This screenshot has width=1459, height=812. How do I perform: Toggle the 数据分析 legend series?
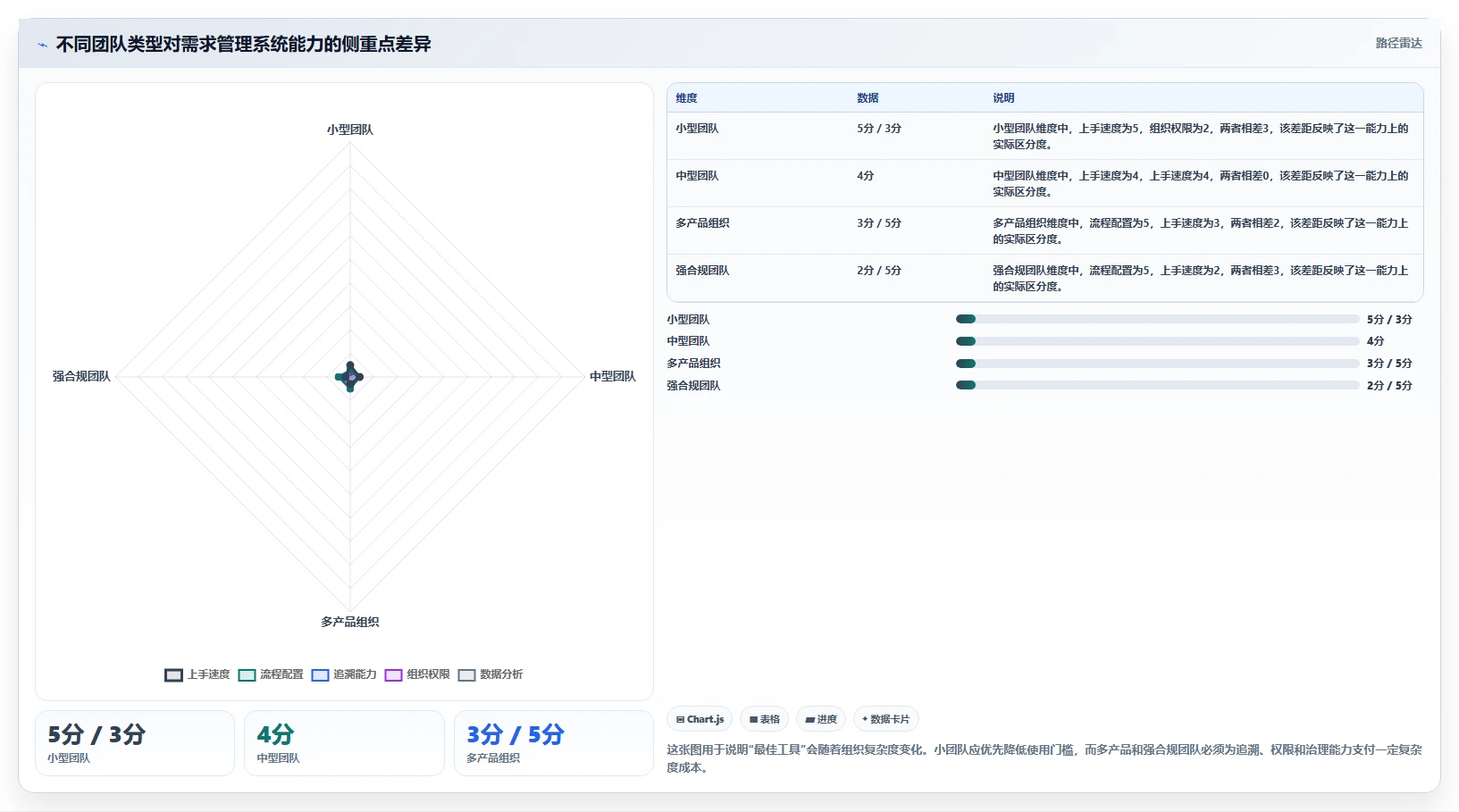click(491, 674)
